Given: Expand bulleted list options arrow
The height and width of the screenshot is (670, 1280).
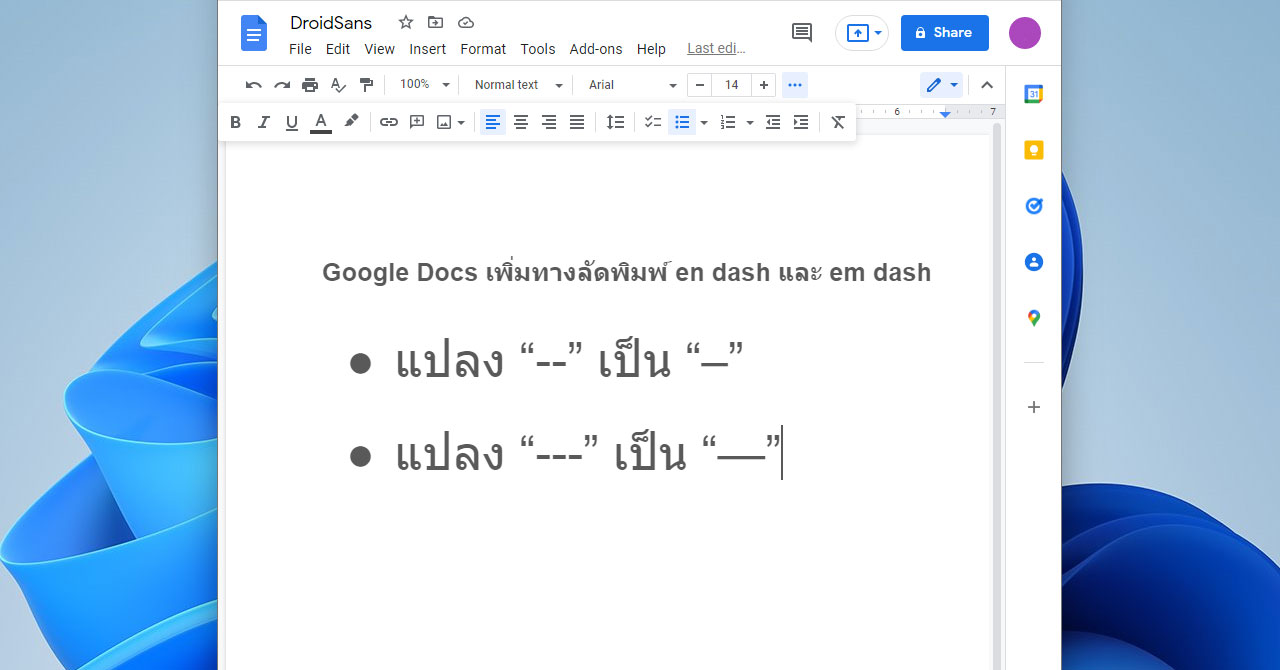Looking at the screenshot, I should pyautogui.click(x=704, y=122).
